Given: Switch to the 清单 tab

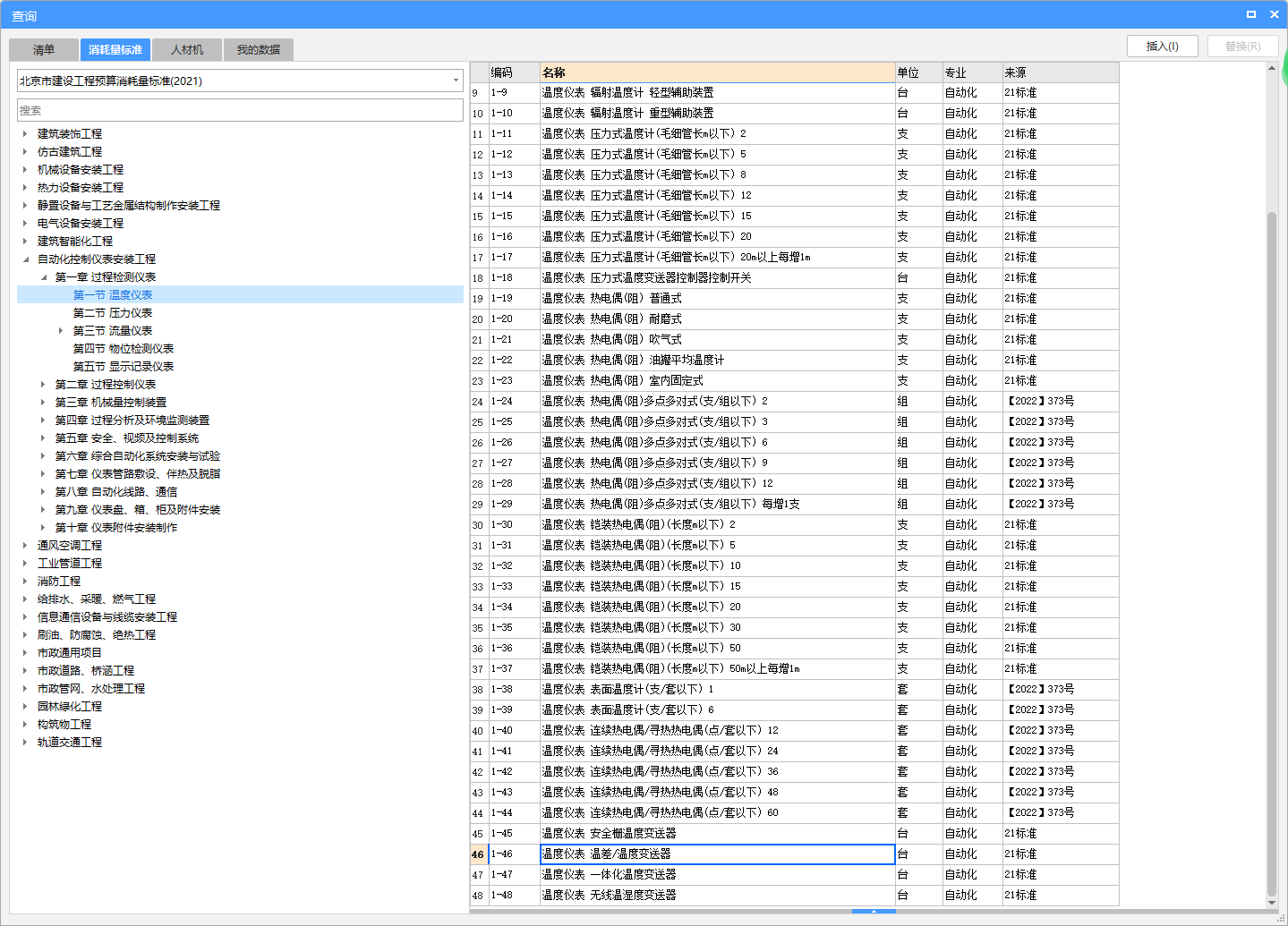Looking at the screenshot, I should tap(44, 50).
